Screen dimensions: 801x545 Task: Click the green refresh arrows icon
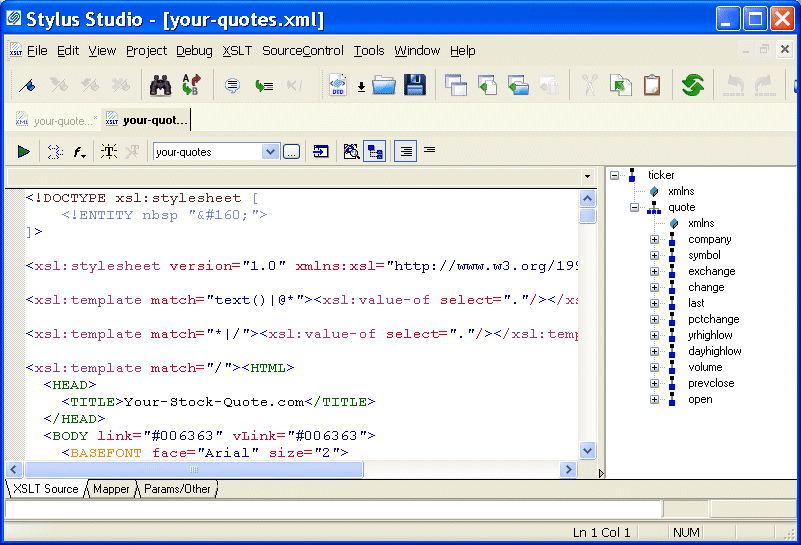tap(693, 86)
